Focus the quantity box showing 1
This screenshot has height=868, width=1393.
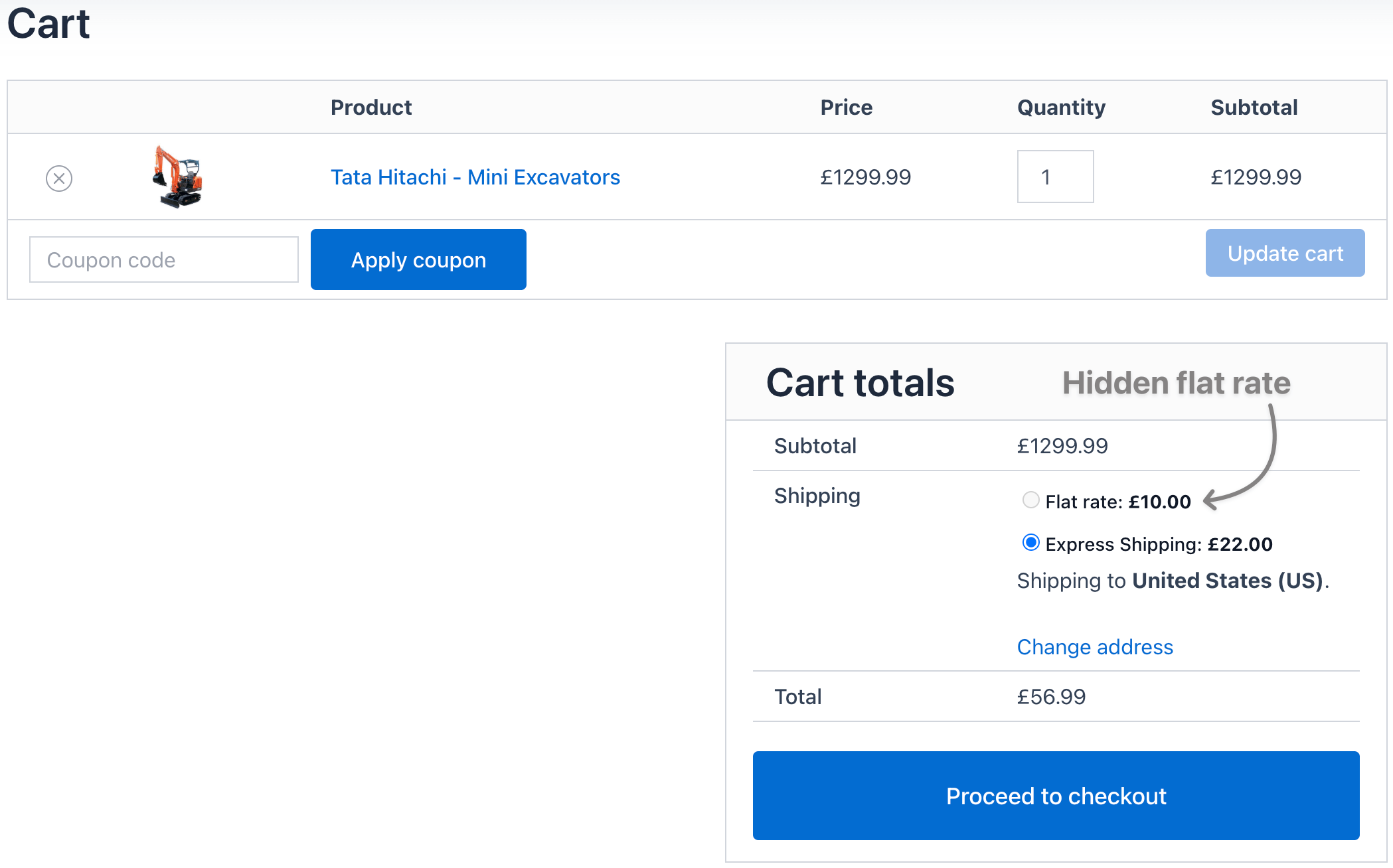(1054, 177)
